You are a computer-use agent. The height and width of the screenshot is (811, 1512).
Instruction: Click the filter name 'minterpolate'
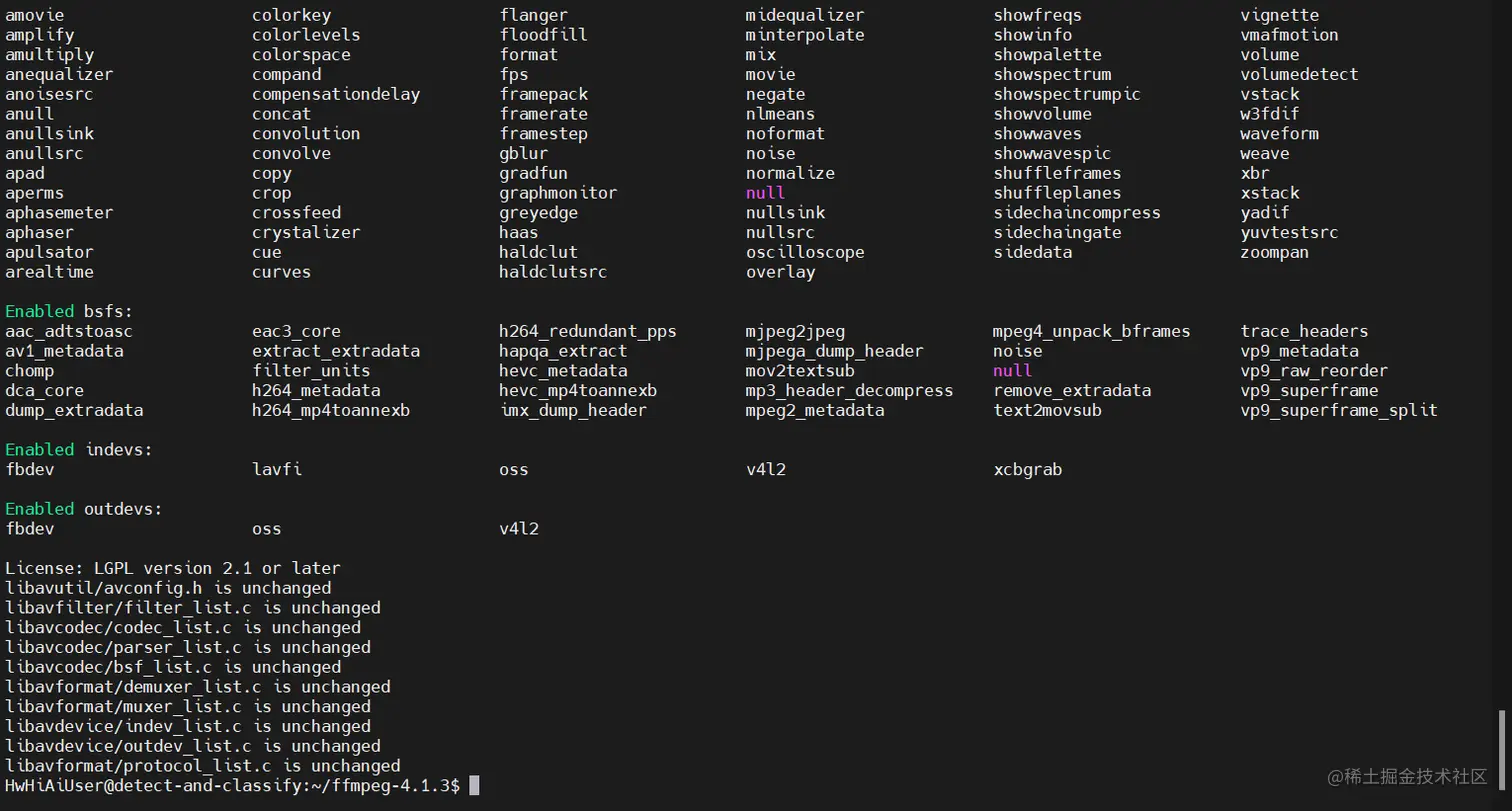click(805, 35)
